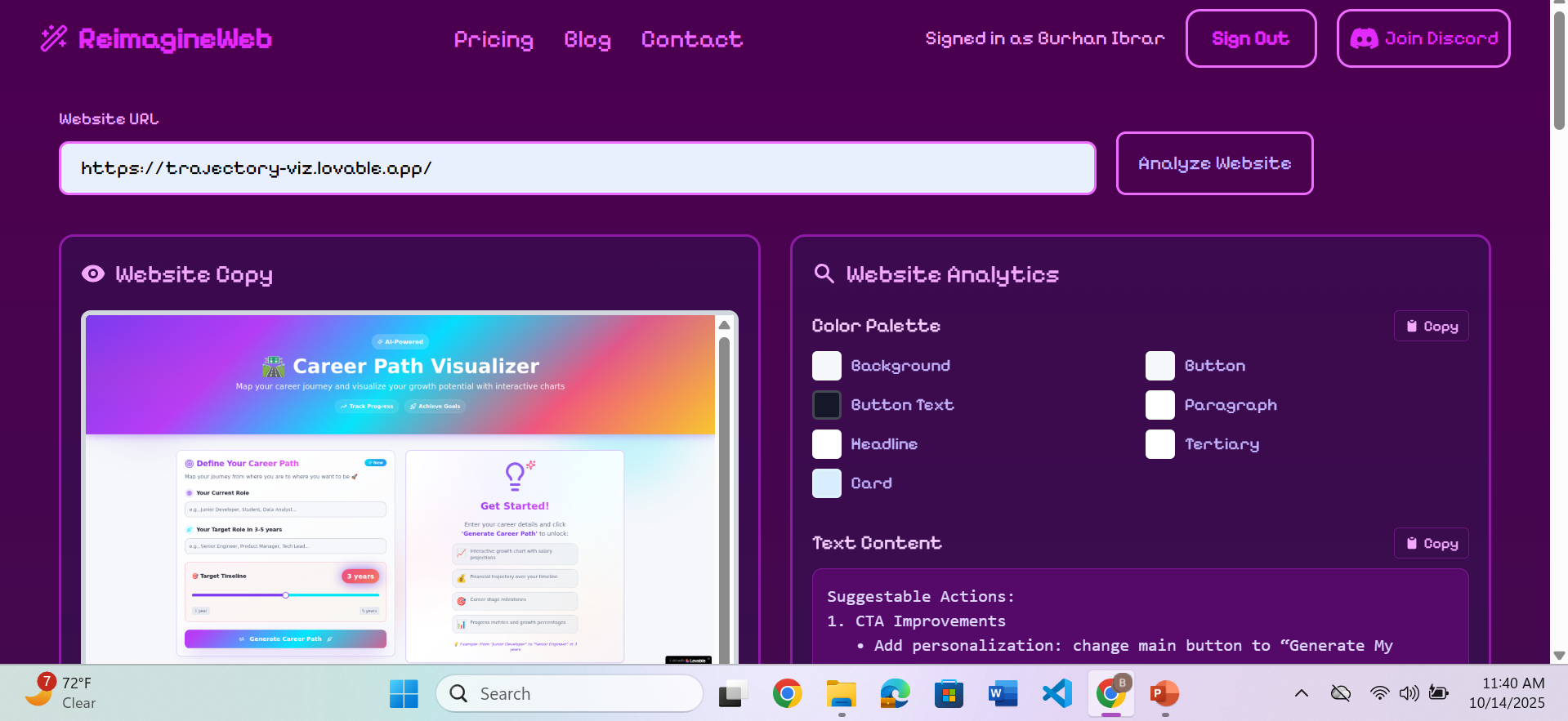Select the dark Button Text color swatch
This screenshot has height=721, width=1568.
pos(827,405)
